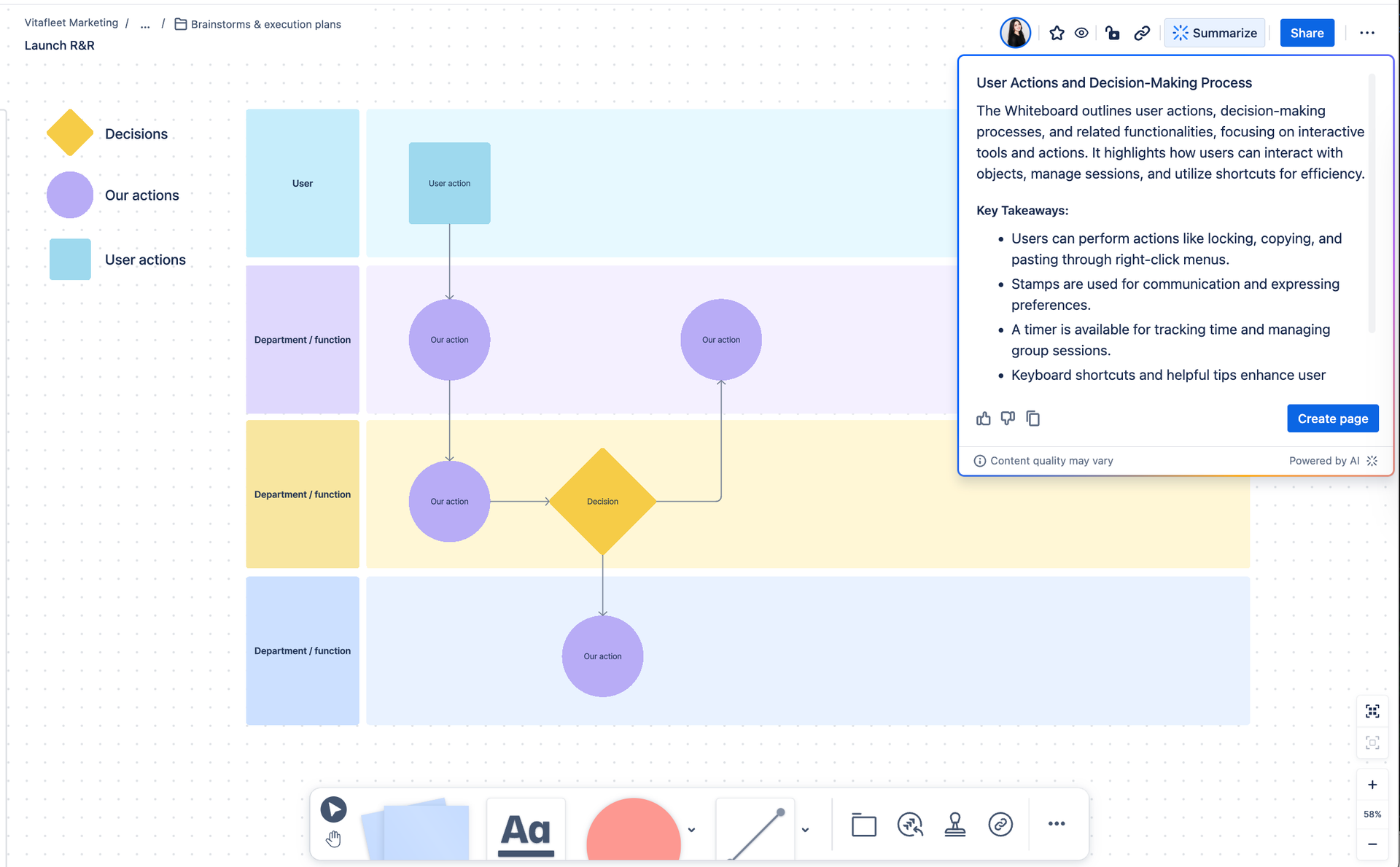Viewport: 1400px width, 867px height.
Task: Click the thumbs down feedback icon
Action: pyautogui.click(x=1007, y=418)
